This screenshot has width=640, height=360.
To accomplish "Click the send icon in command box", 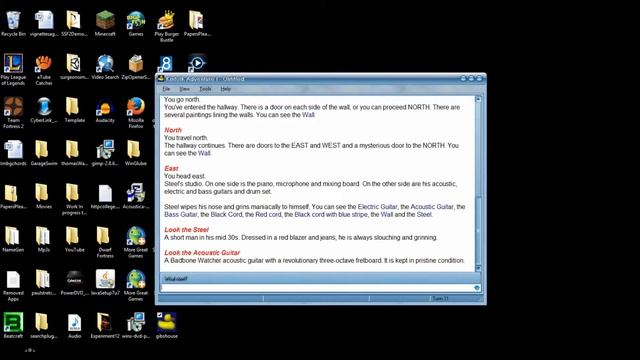I will (477, 288).
